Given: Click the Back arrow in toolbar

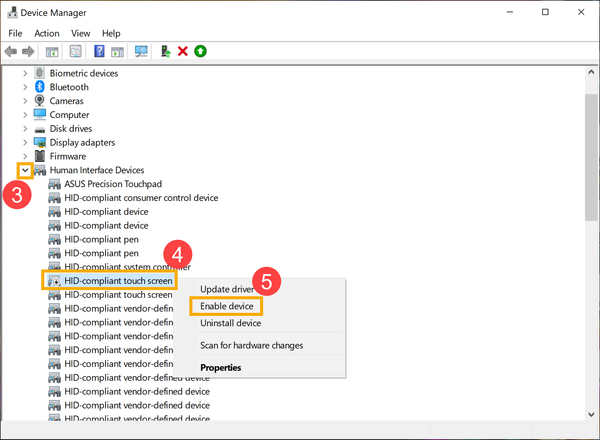Looking at the screenshot, I should [x=12, y=51].
